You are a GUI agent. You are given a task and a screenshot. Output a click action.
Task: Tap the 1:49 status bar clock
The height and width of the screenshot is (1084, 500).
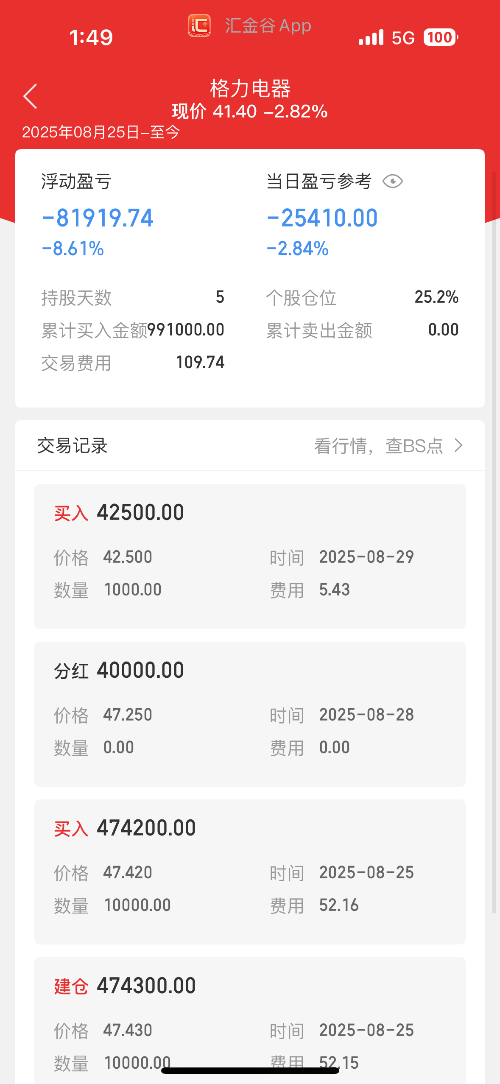(x=91, y=37)
